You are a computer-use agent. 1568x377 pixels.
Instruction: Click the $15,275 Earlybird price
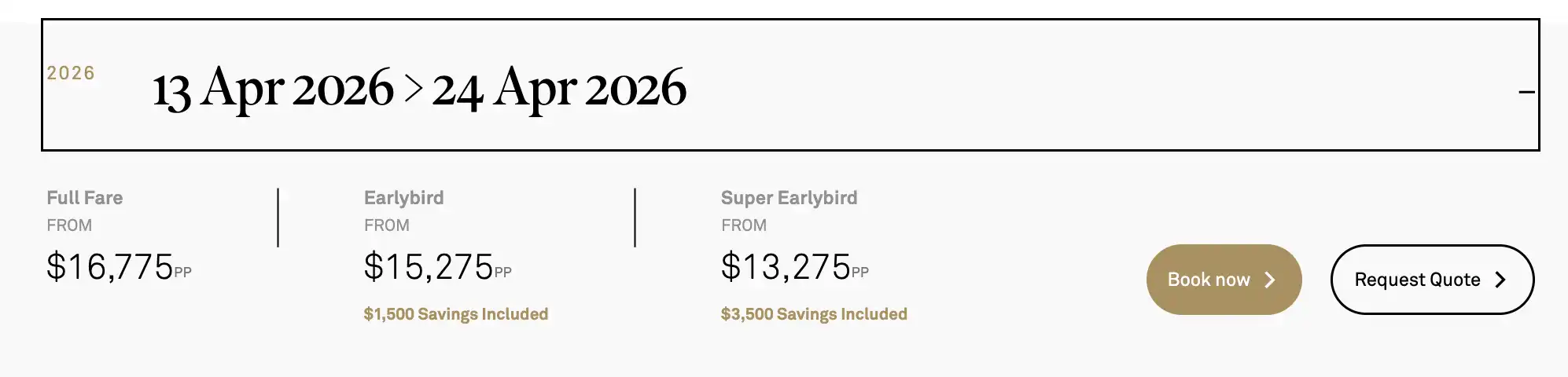click(429, 267)
